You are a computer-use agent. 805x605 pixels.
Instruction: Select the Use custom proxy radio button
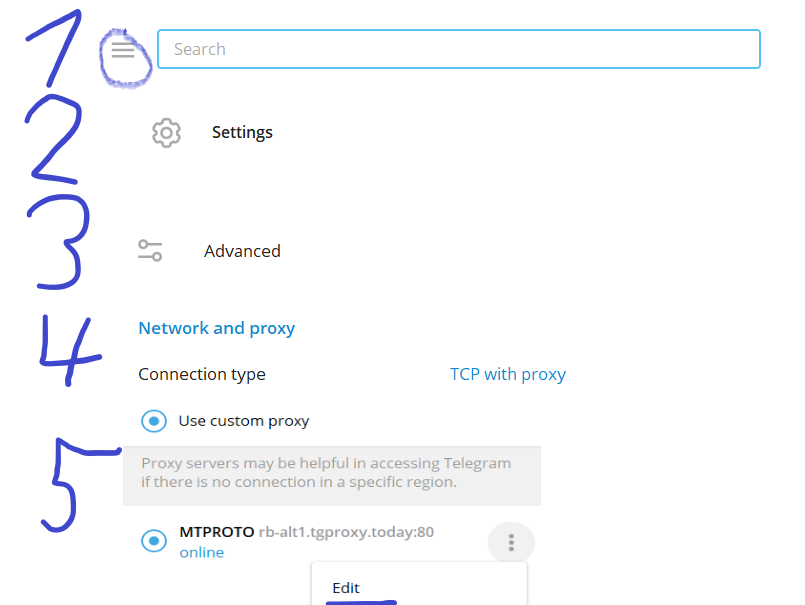tap(154, 421)
